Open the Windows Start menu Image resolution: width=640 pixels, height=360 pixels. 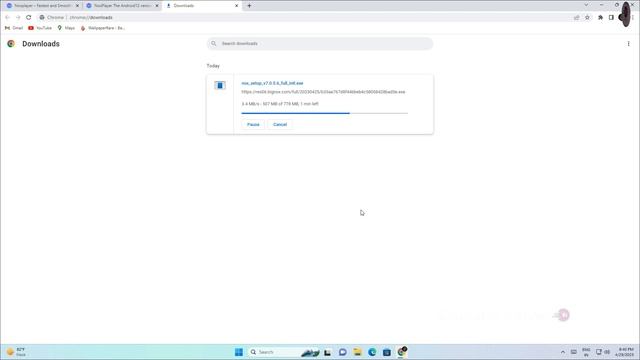point(239,352)
